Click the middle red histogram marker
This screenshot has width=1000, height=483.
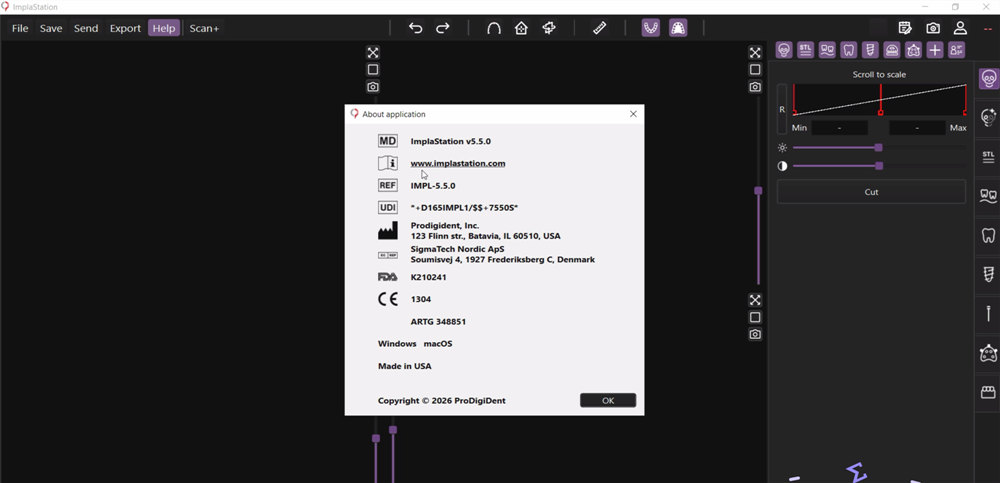[881, 112]
